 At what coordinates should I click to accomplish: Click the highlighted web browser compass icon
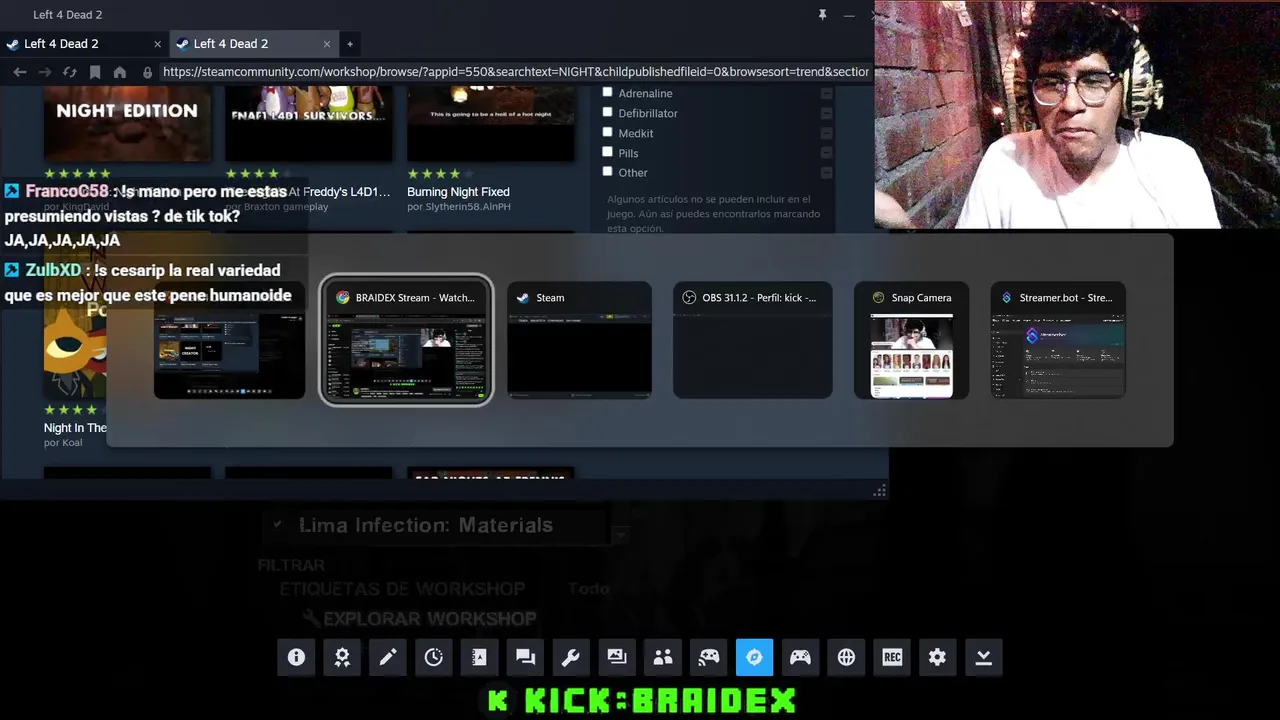(x=754, y=657)
